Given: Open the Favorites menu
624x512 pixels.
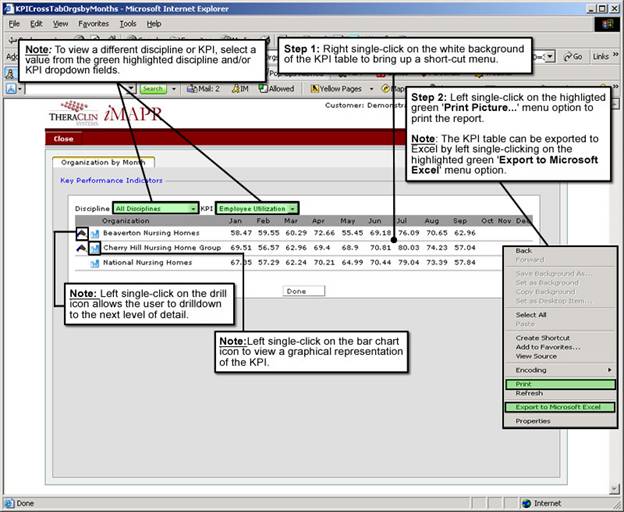Looking at the screenshot, I should tap(94, 23).
